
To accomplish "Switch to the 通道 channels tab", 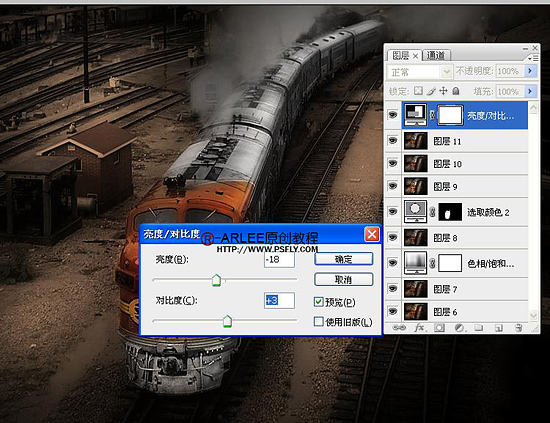I will (436, 55).
